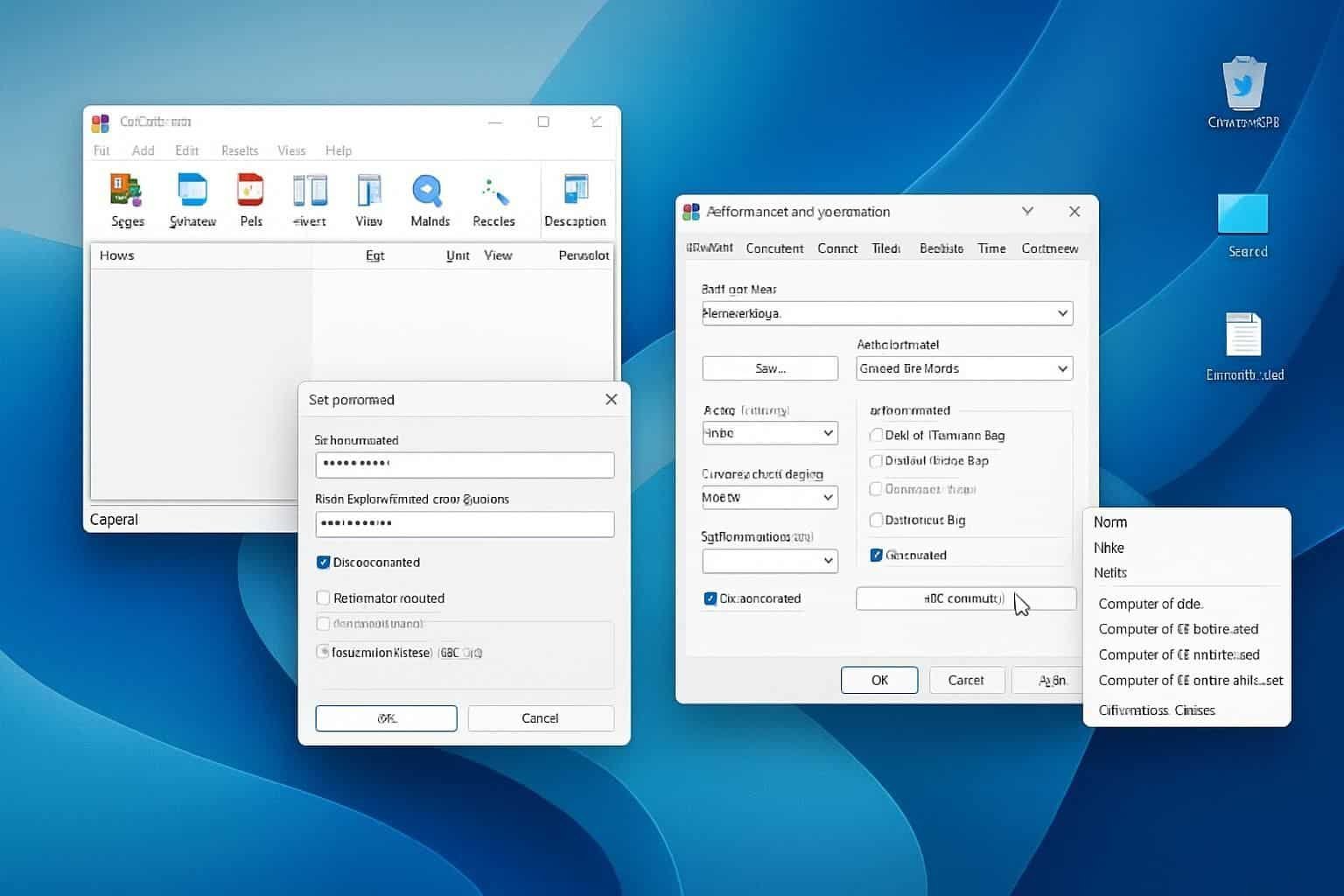Click the Saw... button
The height and width of the screenshot is (896, 1344).
770,368
